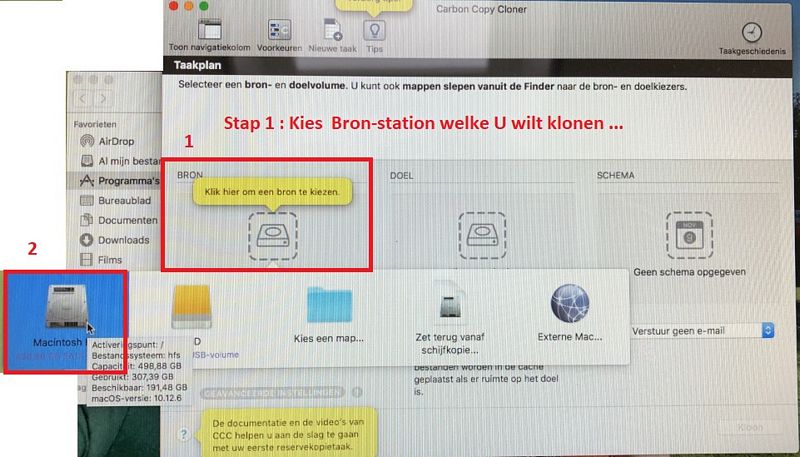800x457 pixels.
Task: Toggle the navigation column (Toon navigatiekolom)
Action: tap(210, 36)
